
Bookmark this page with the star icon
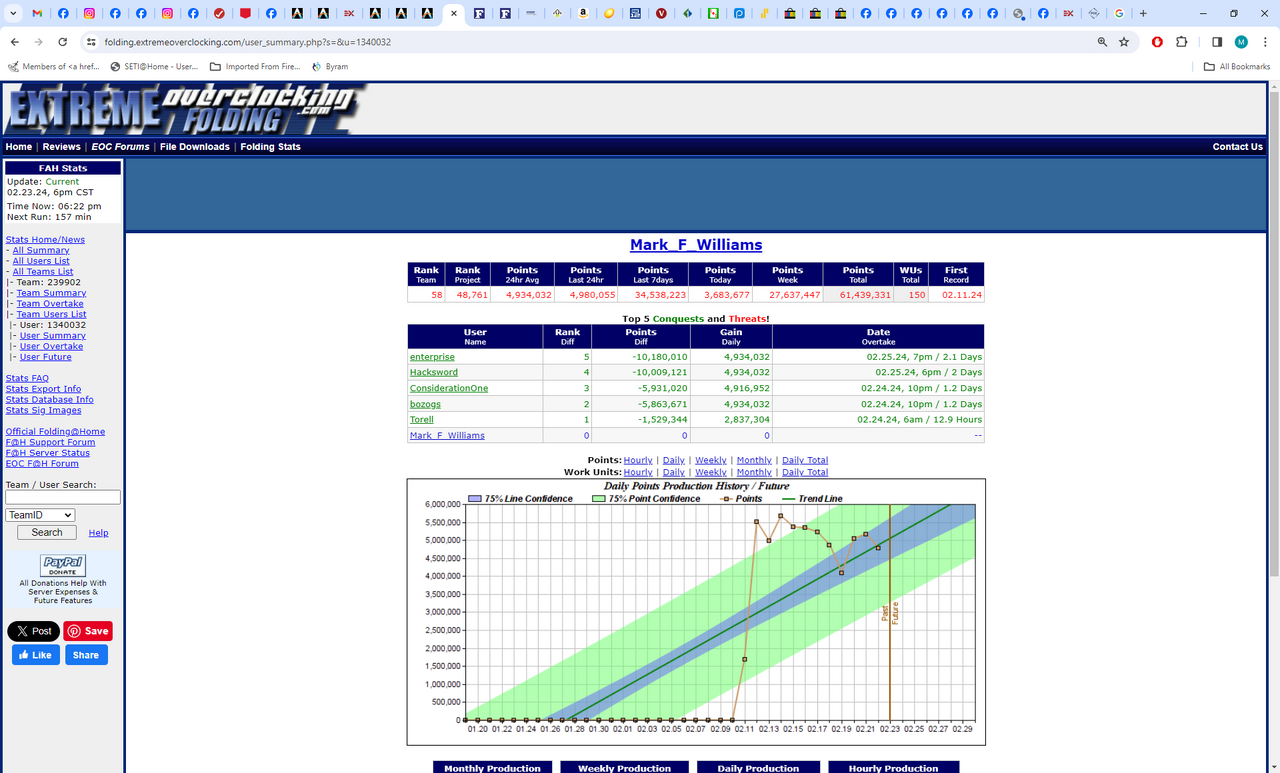click(1124, 42)
